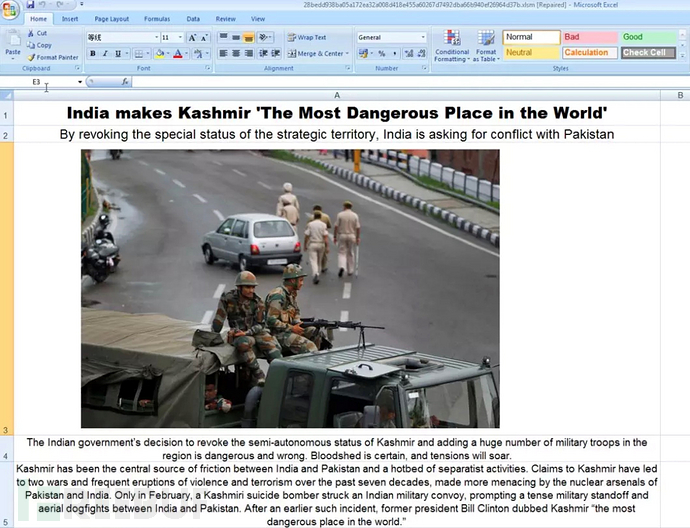Open Clipboard pane dialog launcher

click(x=77, y=68)
